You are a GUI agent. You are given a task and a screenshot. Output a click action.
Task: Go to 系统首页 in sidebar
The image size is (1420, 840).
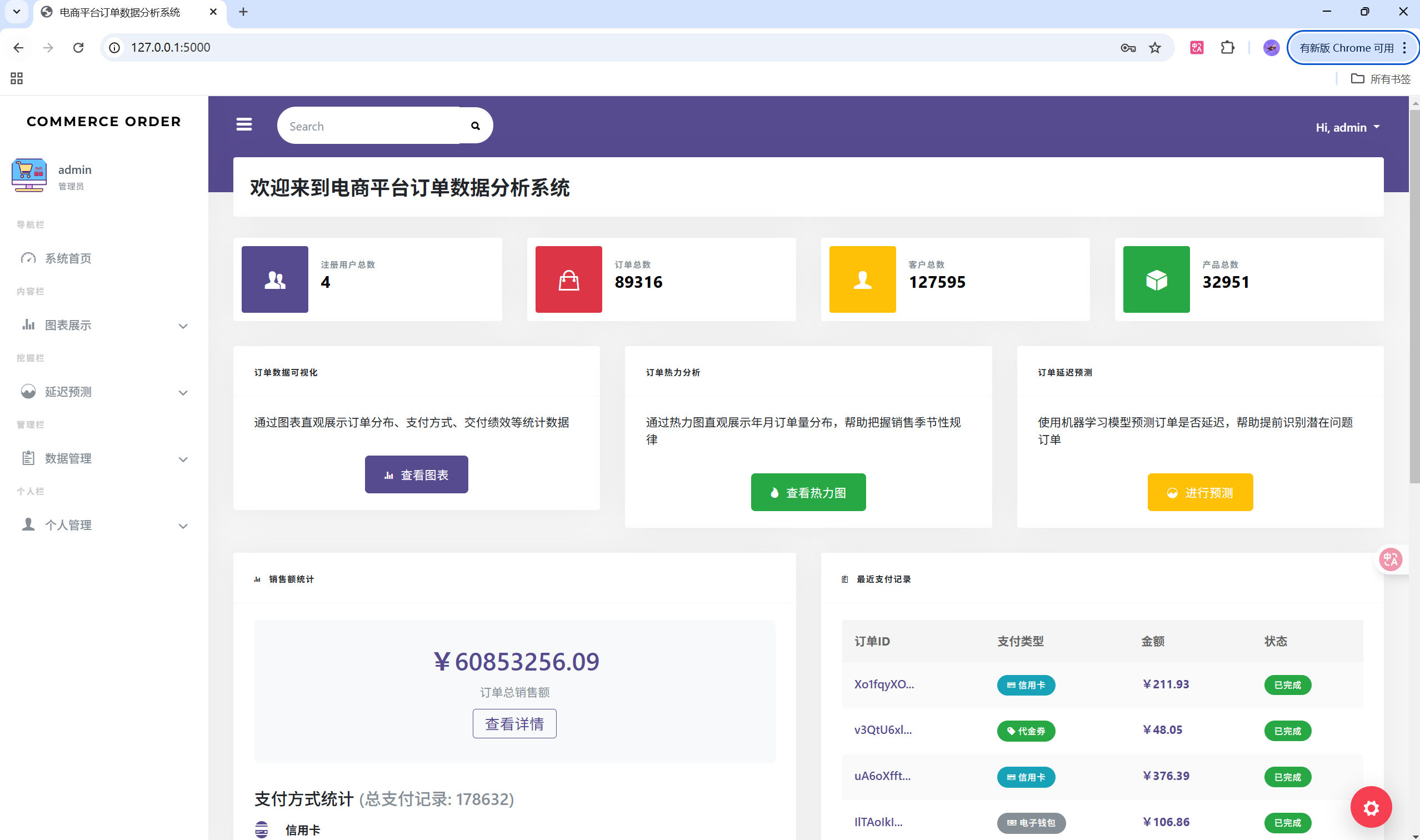pyautogui.click(x=68, y=259)
